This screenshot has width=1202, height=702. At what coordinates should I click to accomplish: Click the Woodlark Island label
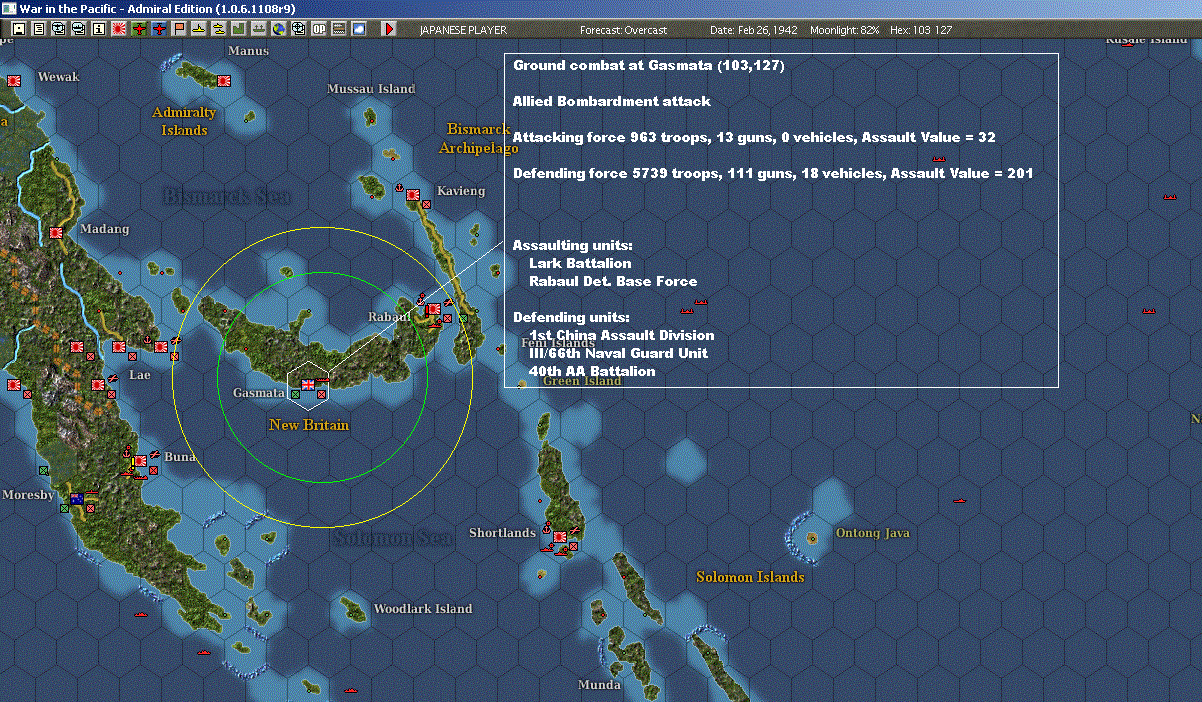[423, 609]
